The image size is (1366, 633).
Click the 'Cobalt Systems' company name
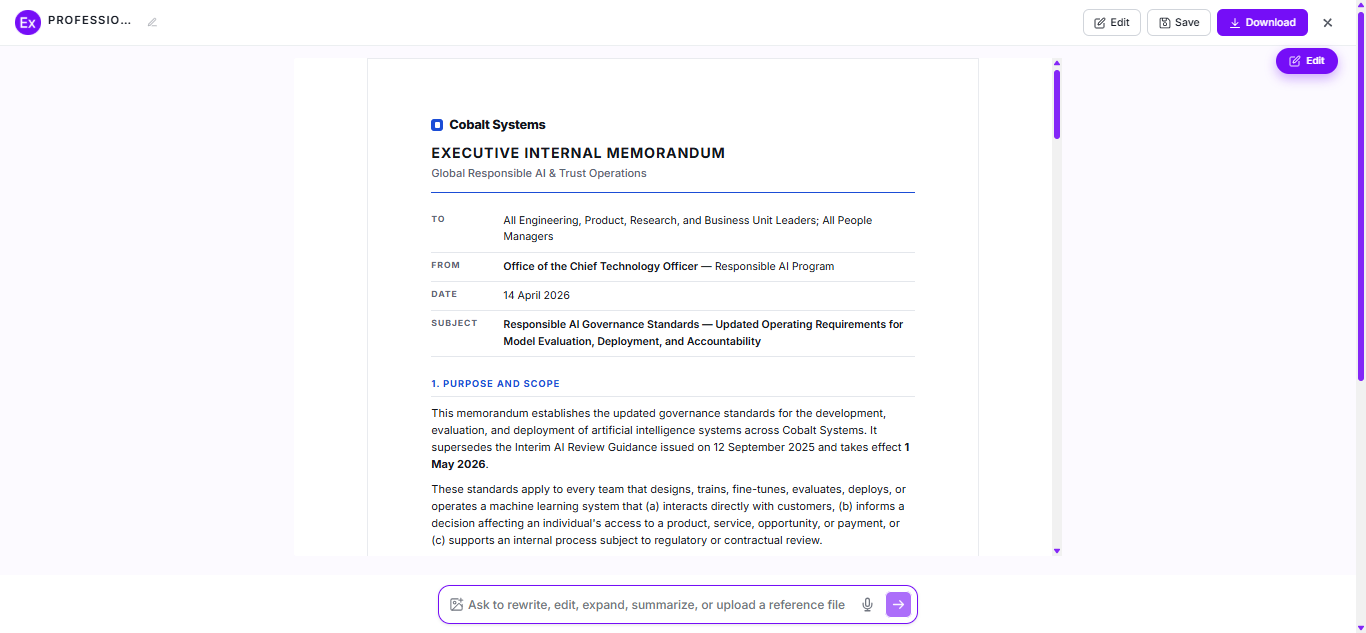[x=498, y=125]
